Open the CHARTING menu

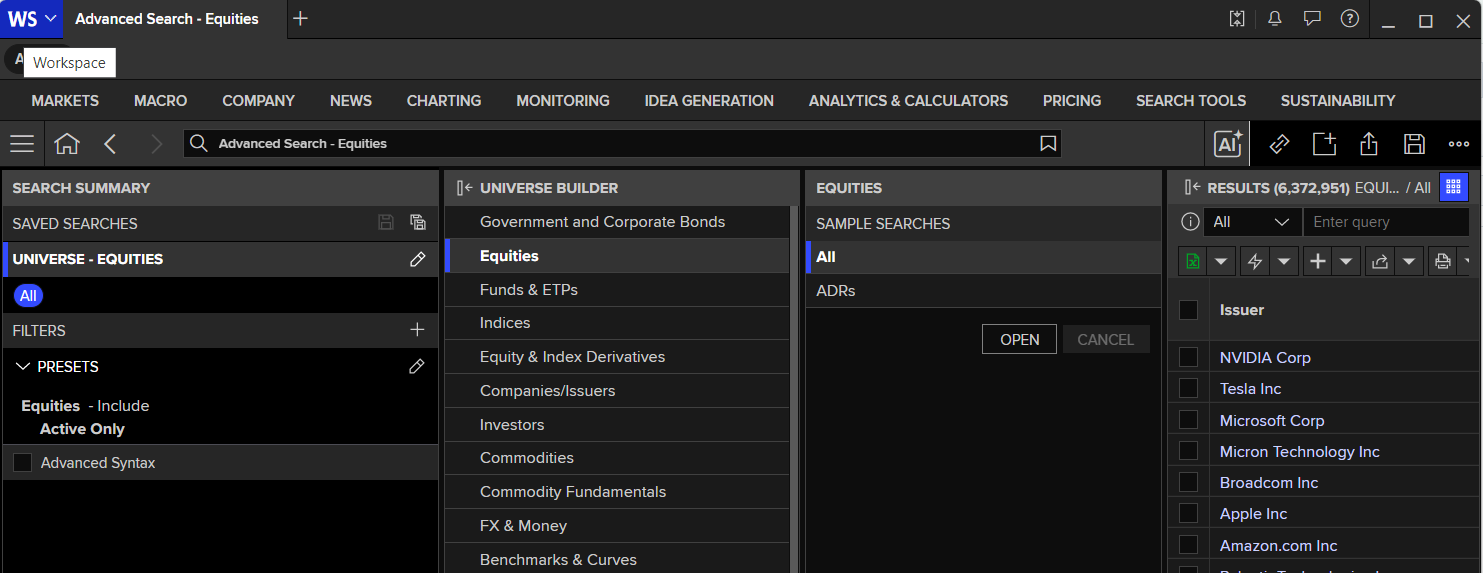click(x=444, y=101)
